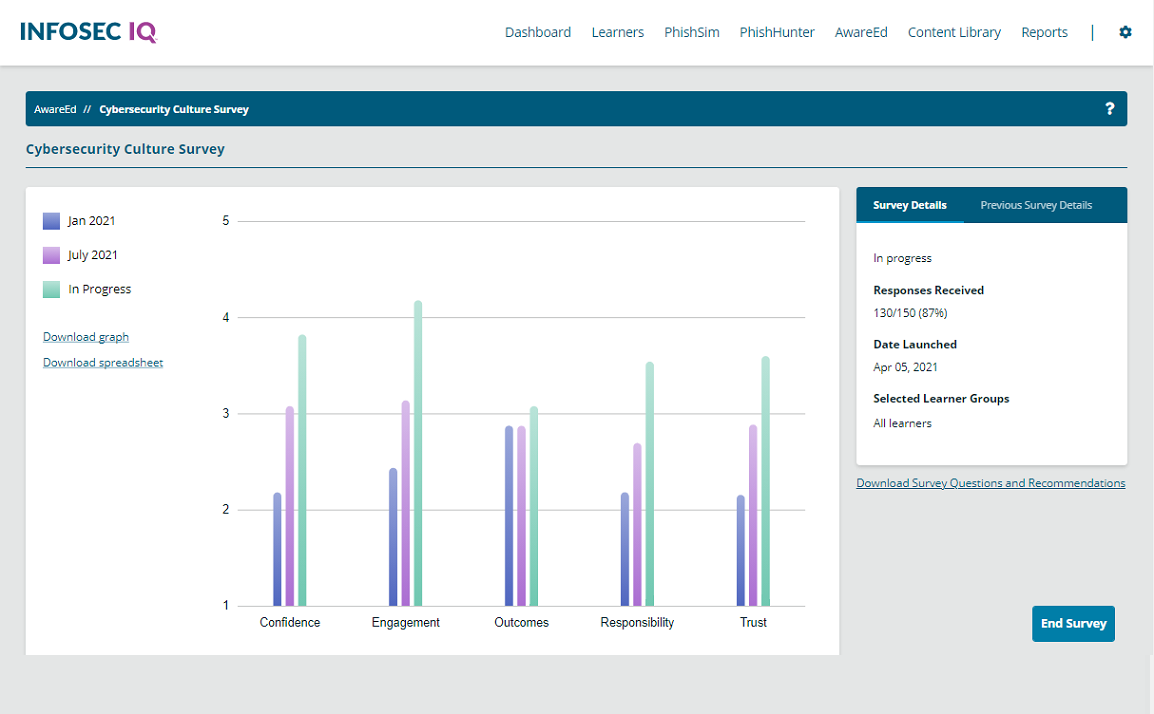The width and height of the screenshot is (1154, 714).
Task: Switch to Previous Survey Details tab
Action: click(x=1035, y=205)
